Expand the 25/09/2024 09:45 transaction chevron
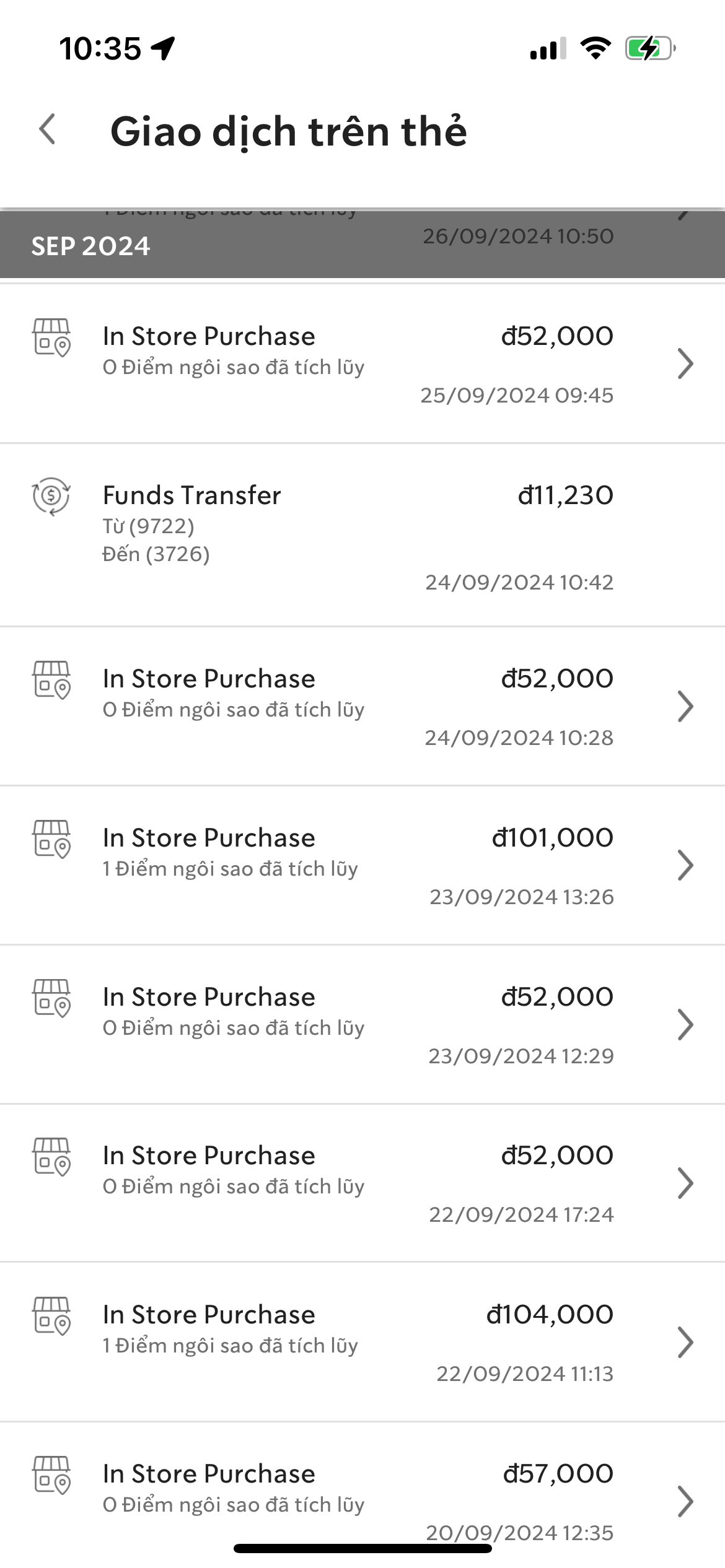The width and height of the screenshot is (725, 1568). pyautogui.click(x=685, y=364)
